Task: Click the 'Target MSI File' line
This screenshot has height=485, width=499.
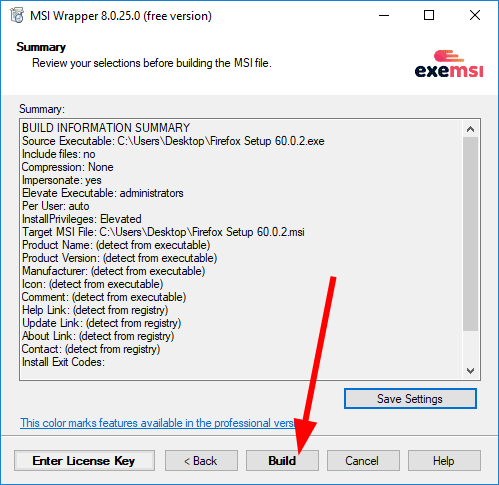Action: (163, 232)
